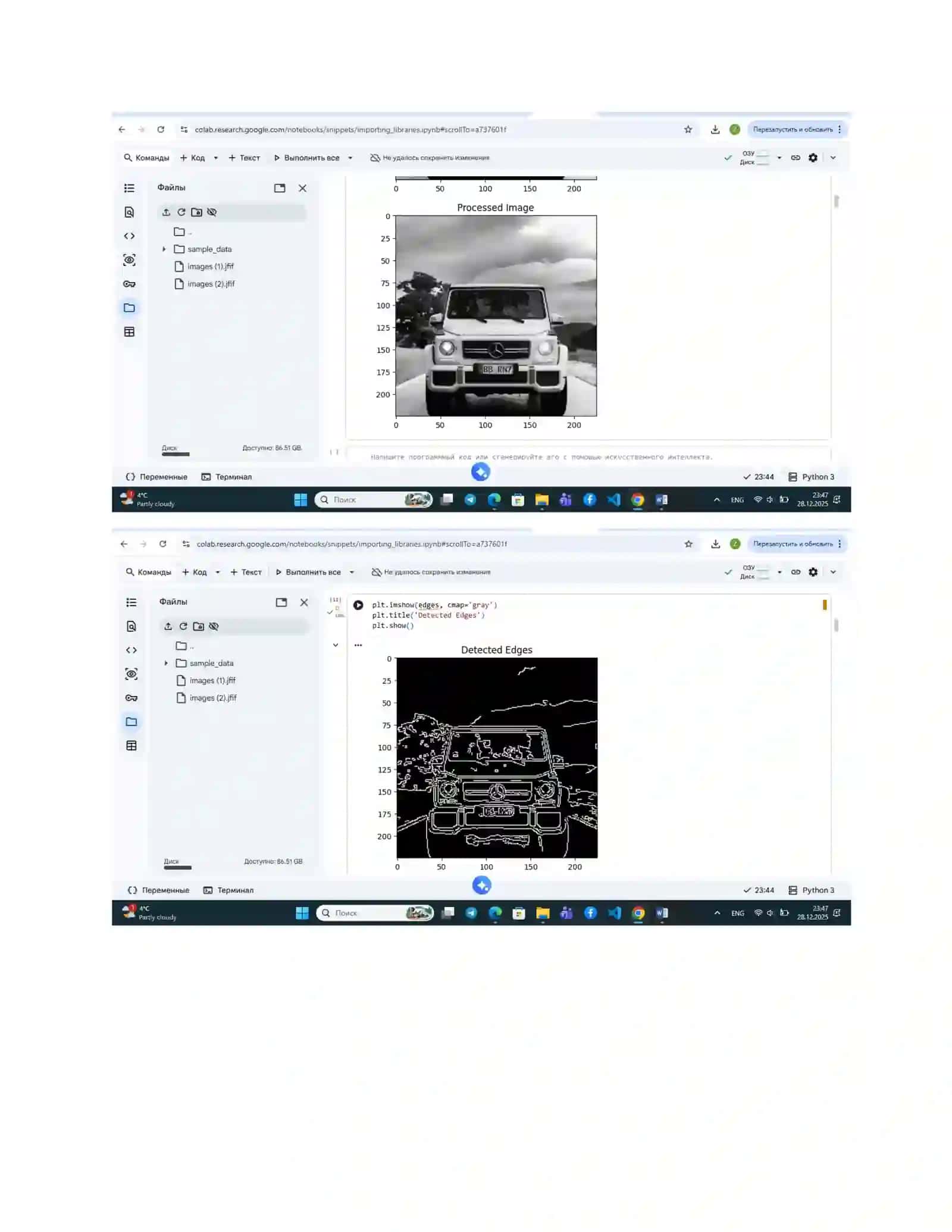Toggle hidden files eye icon in top Files panel
Image resolution: width=952 pixels, height=1232 pixels.
(x=212, y=212)
